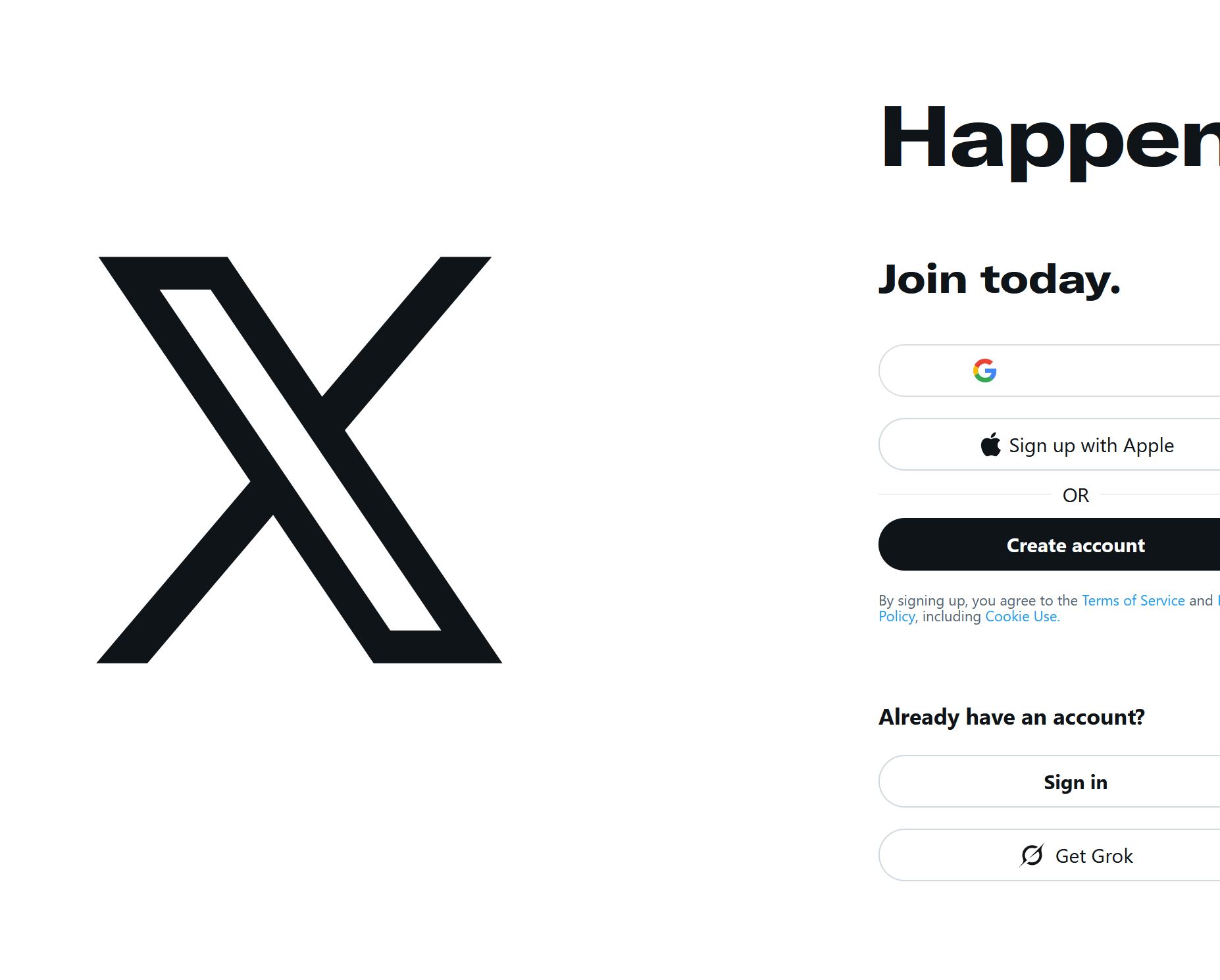Follow the Policy link
This screenshot has width=1220, height=980.
(896, 617)
